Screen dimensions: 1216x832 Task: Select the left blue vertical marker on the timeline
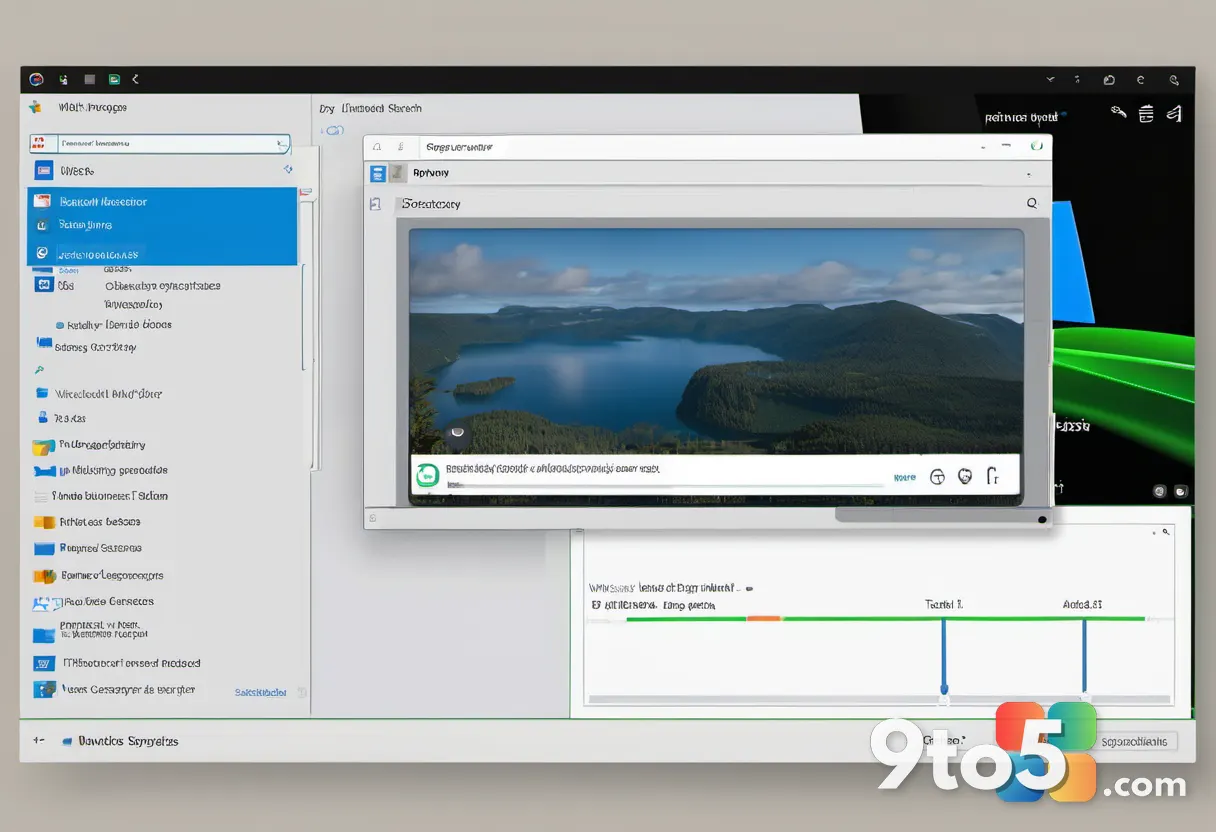point(943,655)
